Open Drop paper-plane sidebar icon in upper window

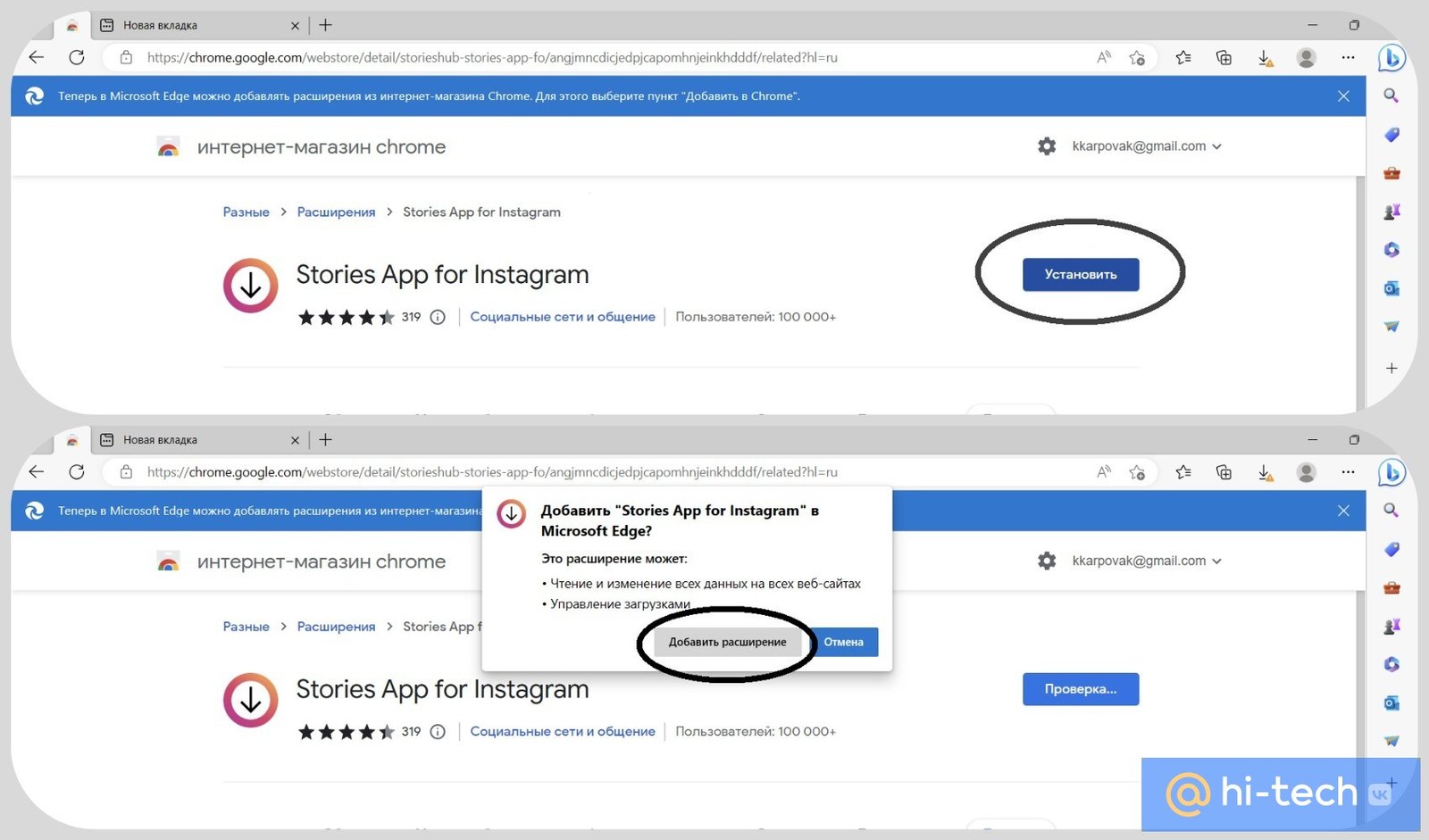coord(1391,327)
